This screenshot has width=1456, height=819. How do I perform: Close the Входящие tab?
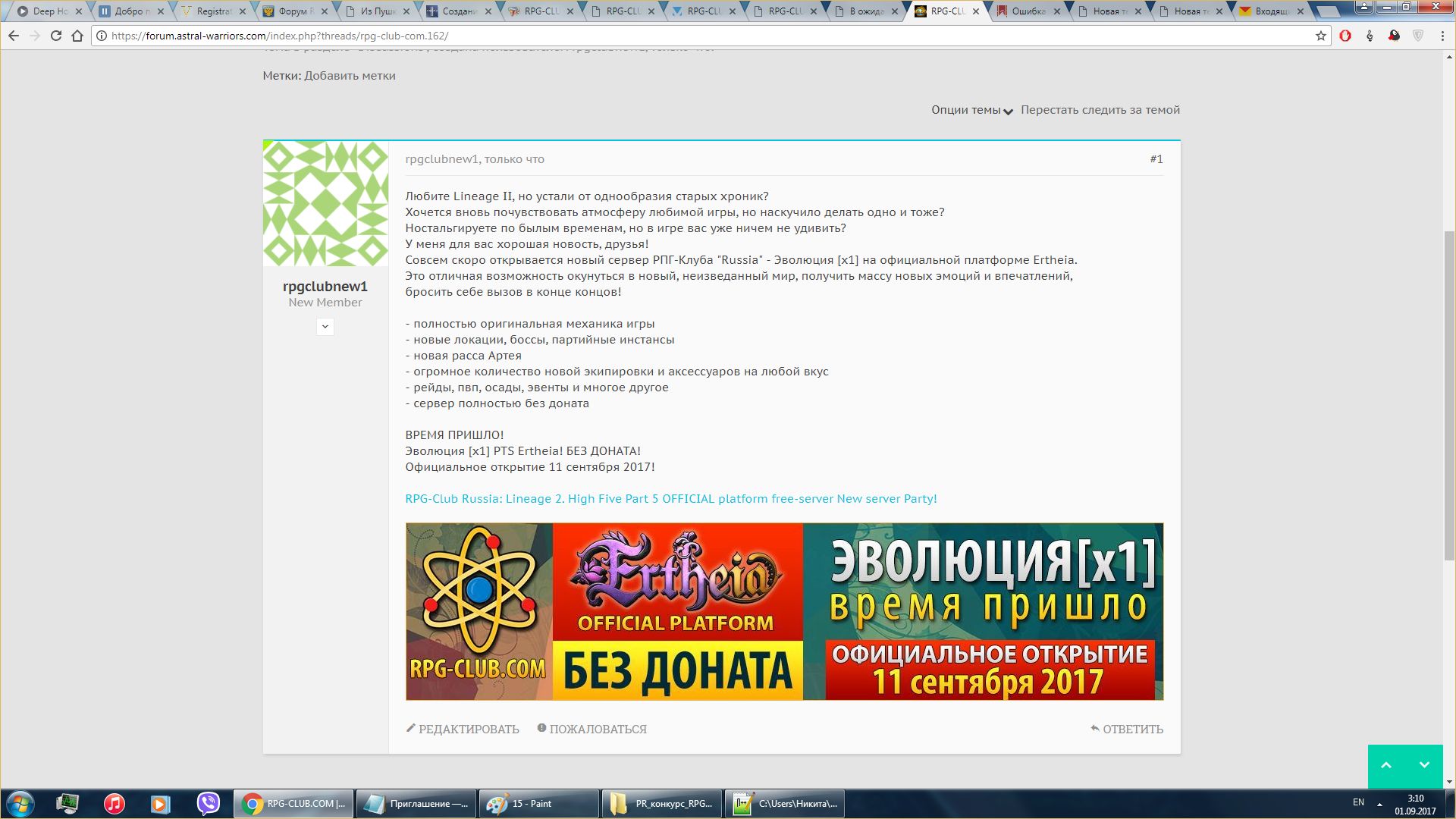(x=1301, y=11)
